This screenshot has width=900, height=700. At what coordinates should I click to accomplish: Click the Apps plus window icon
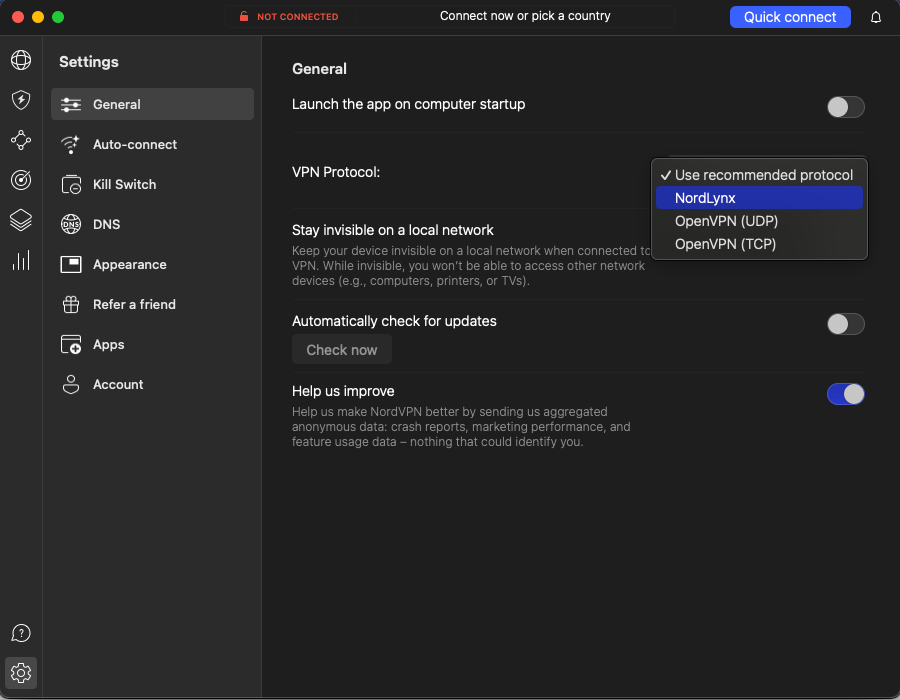point(71,345)
